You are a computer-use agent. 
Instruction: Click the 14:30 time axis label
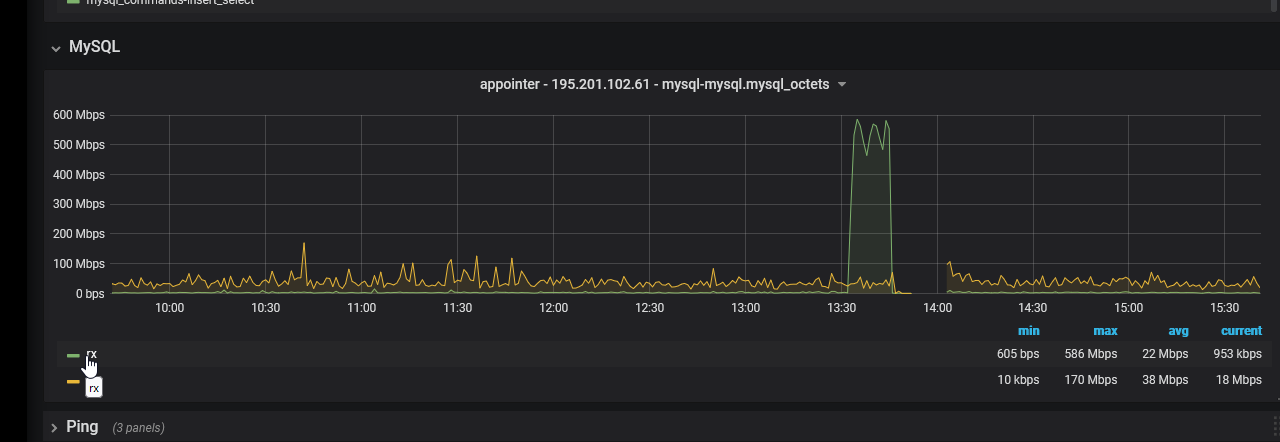pyautogui.click(x=1033, y=308)
